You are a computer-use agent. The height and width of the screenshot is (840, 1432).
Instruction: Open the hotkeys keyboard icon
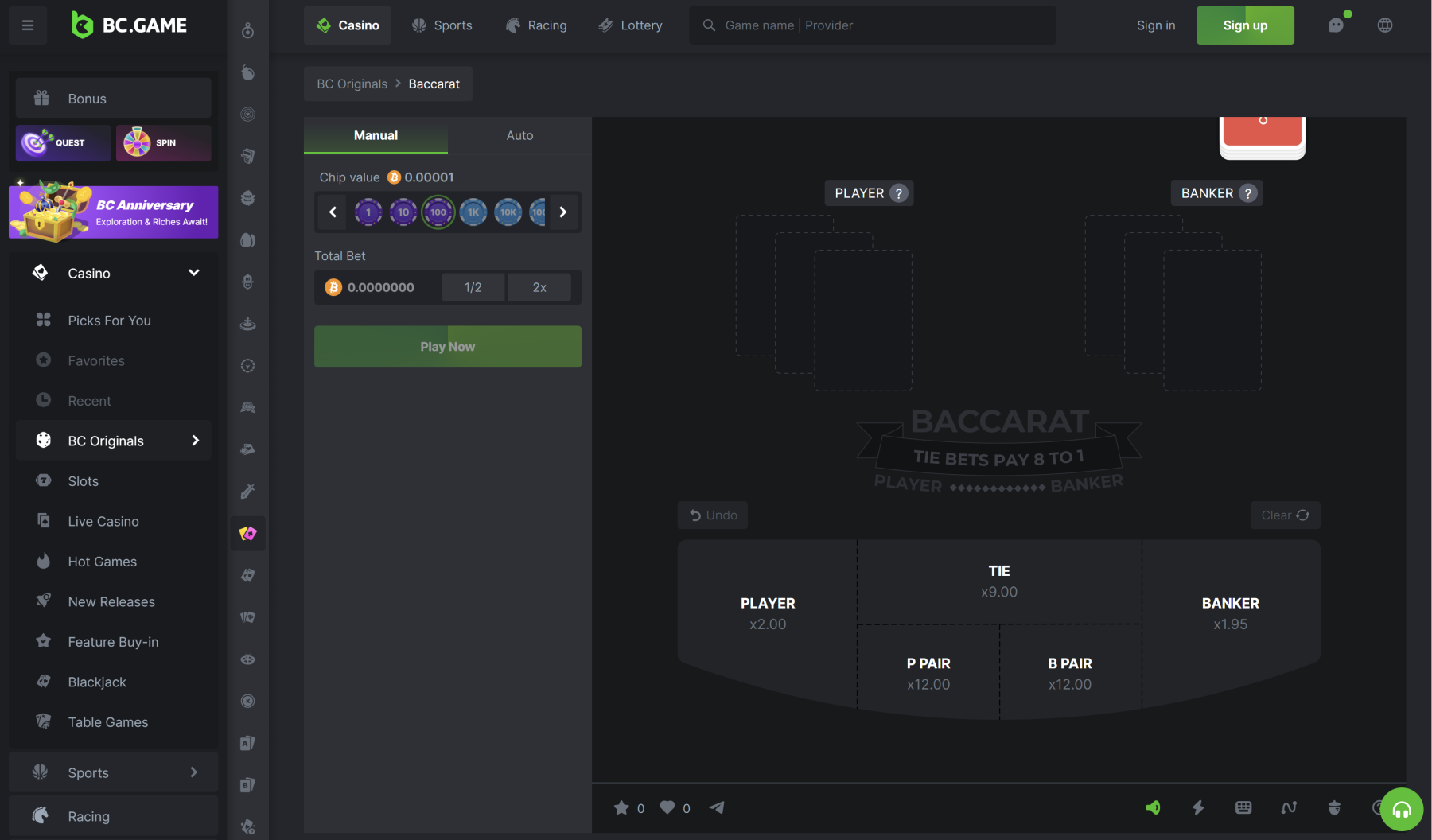(x=1243, y=808)
